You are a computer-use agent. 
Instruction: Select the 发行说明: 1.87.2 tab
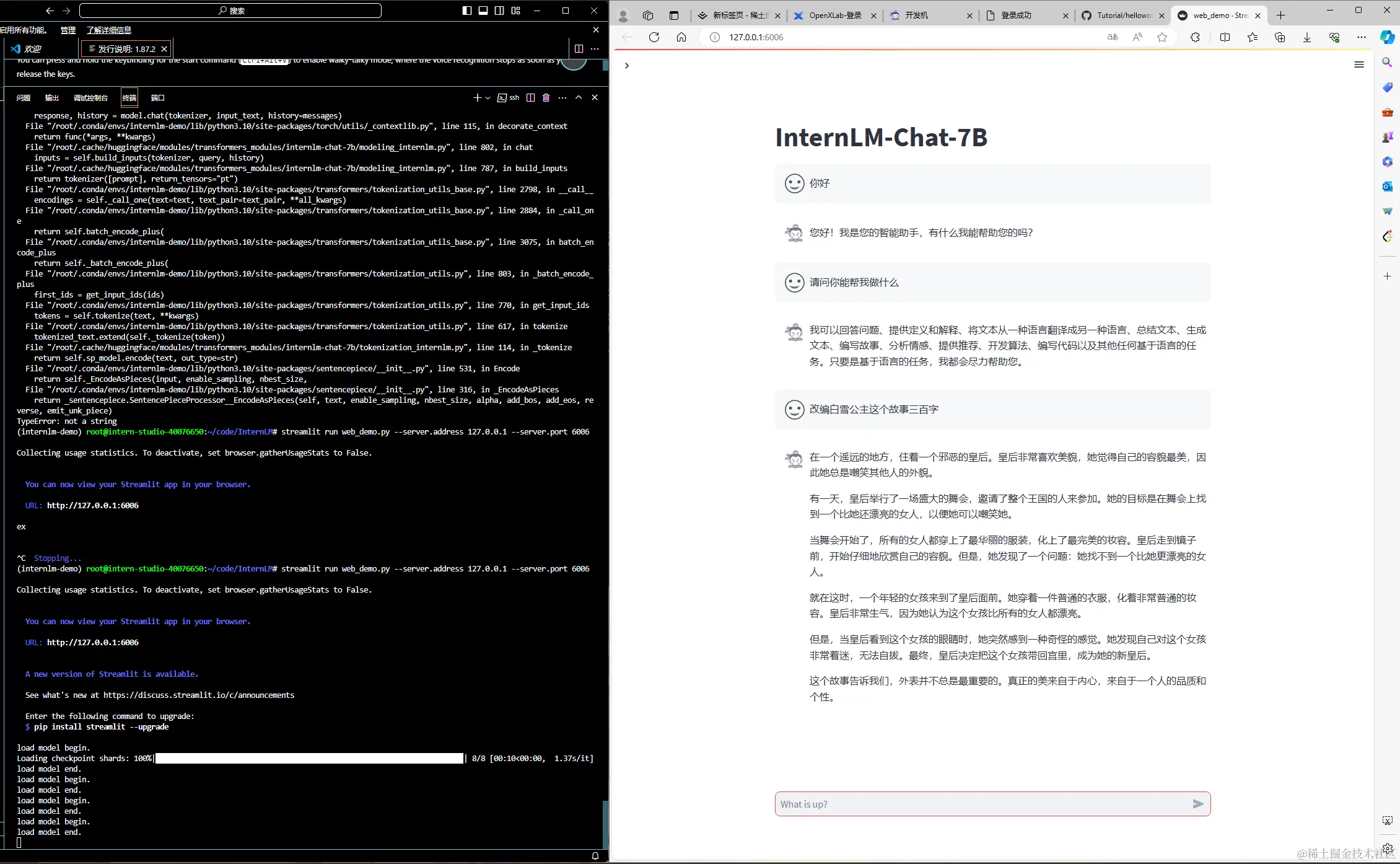126,49
